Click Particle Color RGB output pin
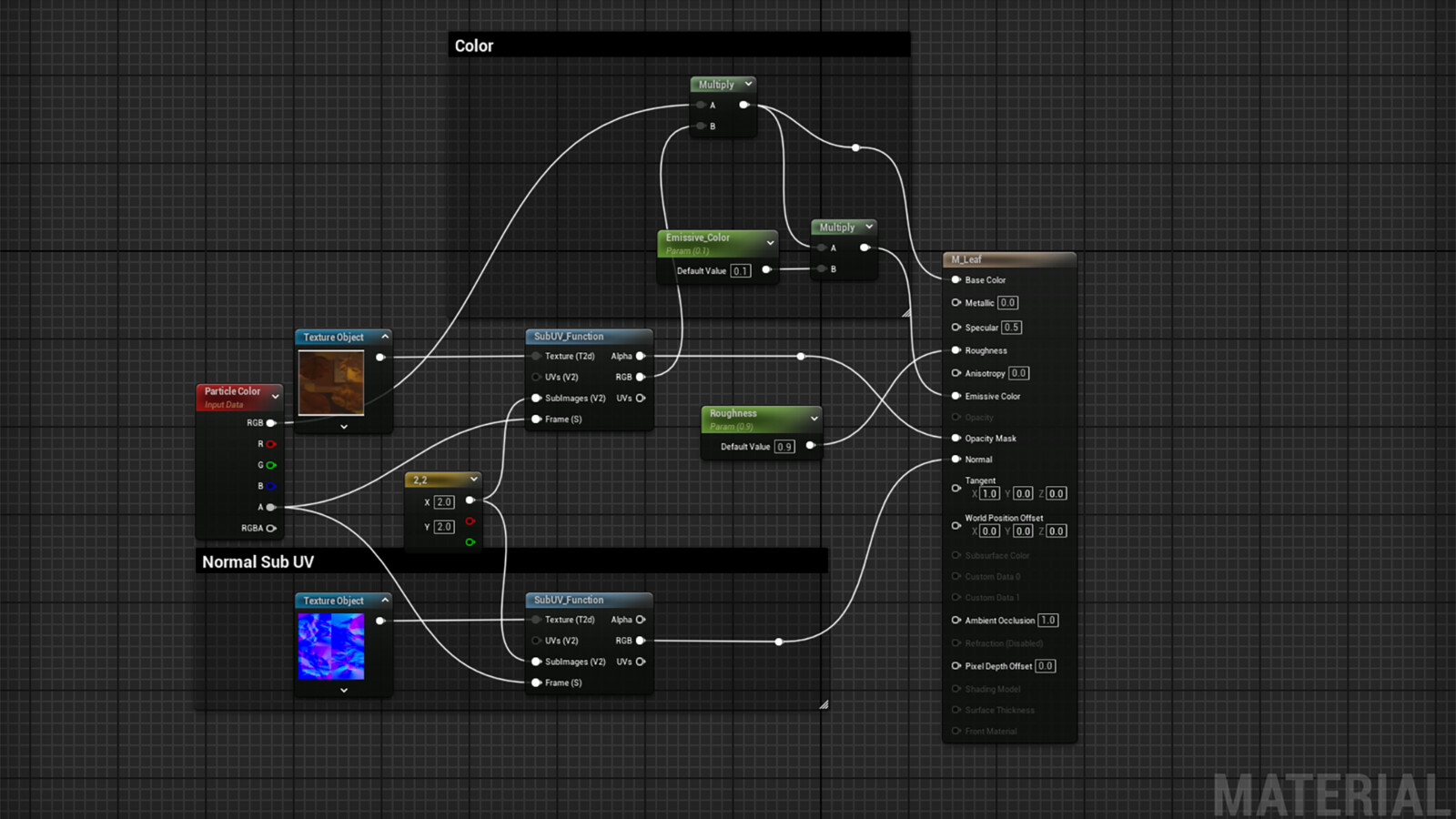This screenshot has width=1456, height=819. tap(271, 422)
